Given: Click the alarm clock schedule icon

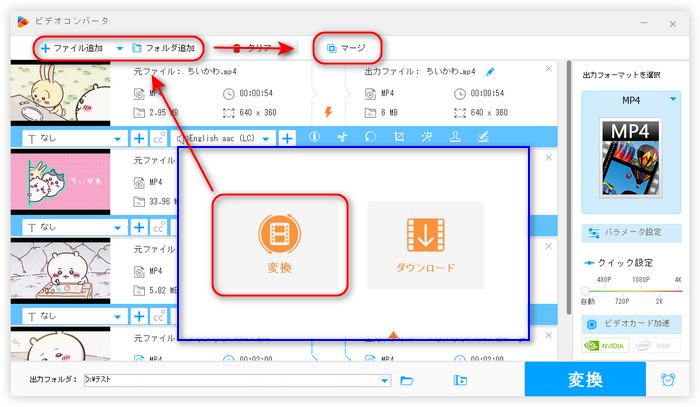Looking at the screenshot, I should tap(667, 380).
